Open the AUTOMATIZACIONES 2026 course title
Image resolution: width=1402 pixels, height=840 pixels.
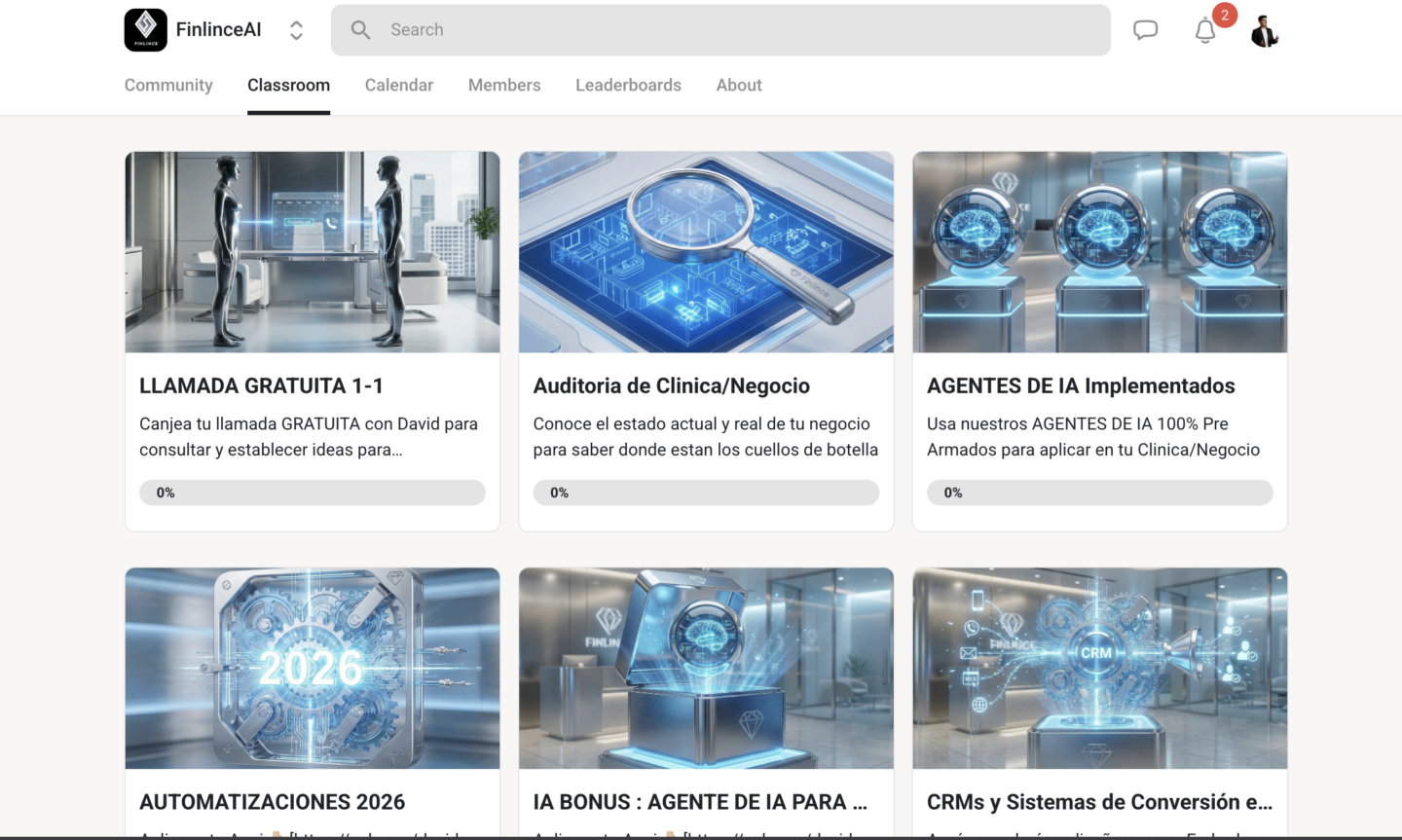(273, 802)
